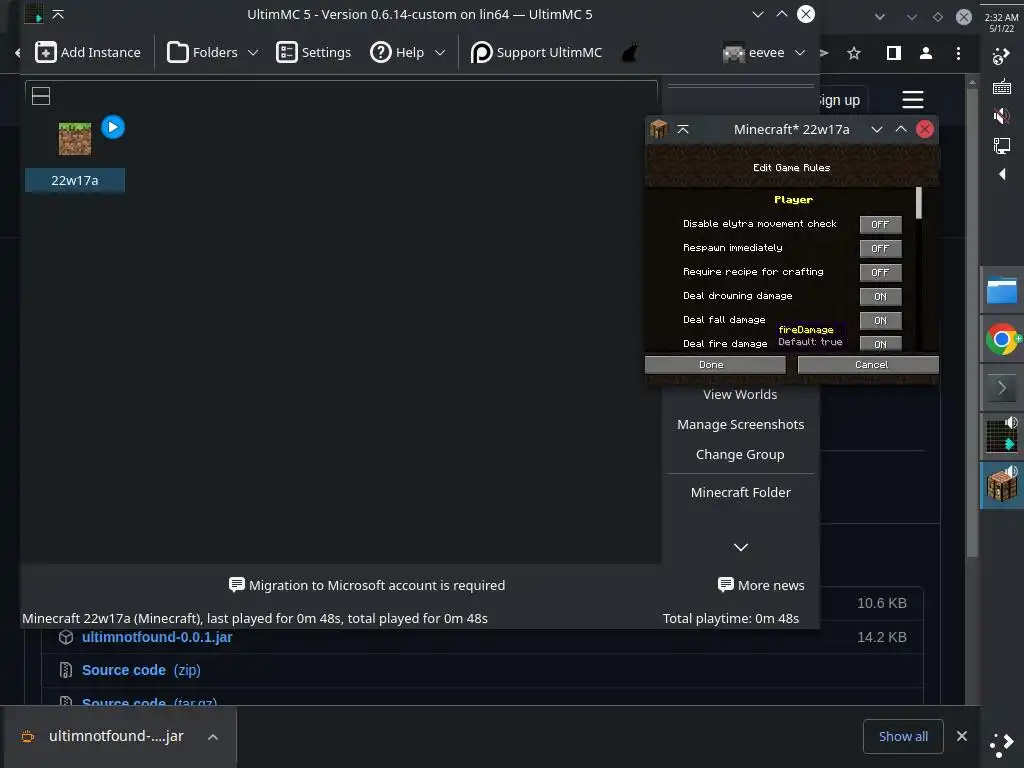Open the system clock 2:32 AM
Viewport: 1024px width, 768px height.
pyautogui.click(x=1001, y=23)
